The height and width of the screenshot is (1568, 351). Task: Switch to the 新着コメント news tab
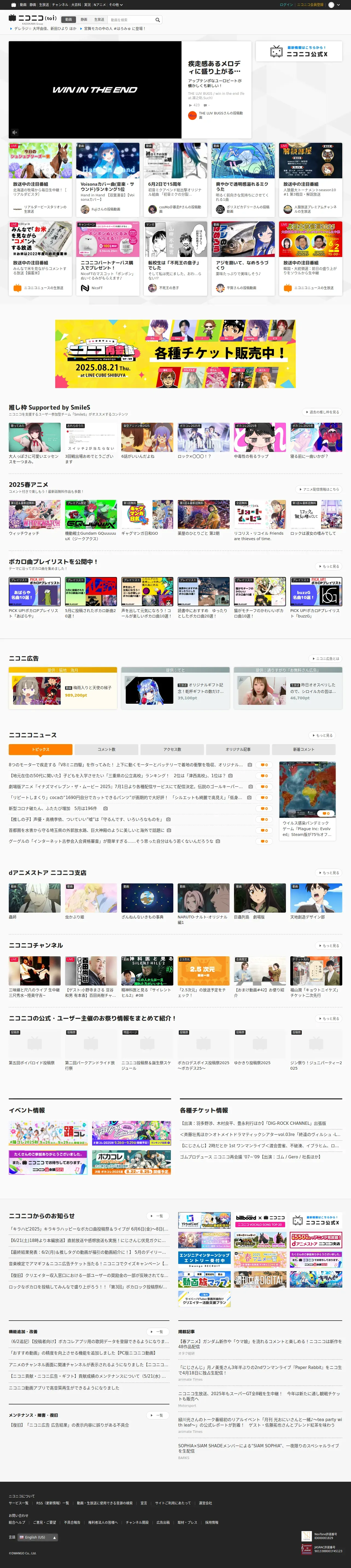pos(304,749)
